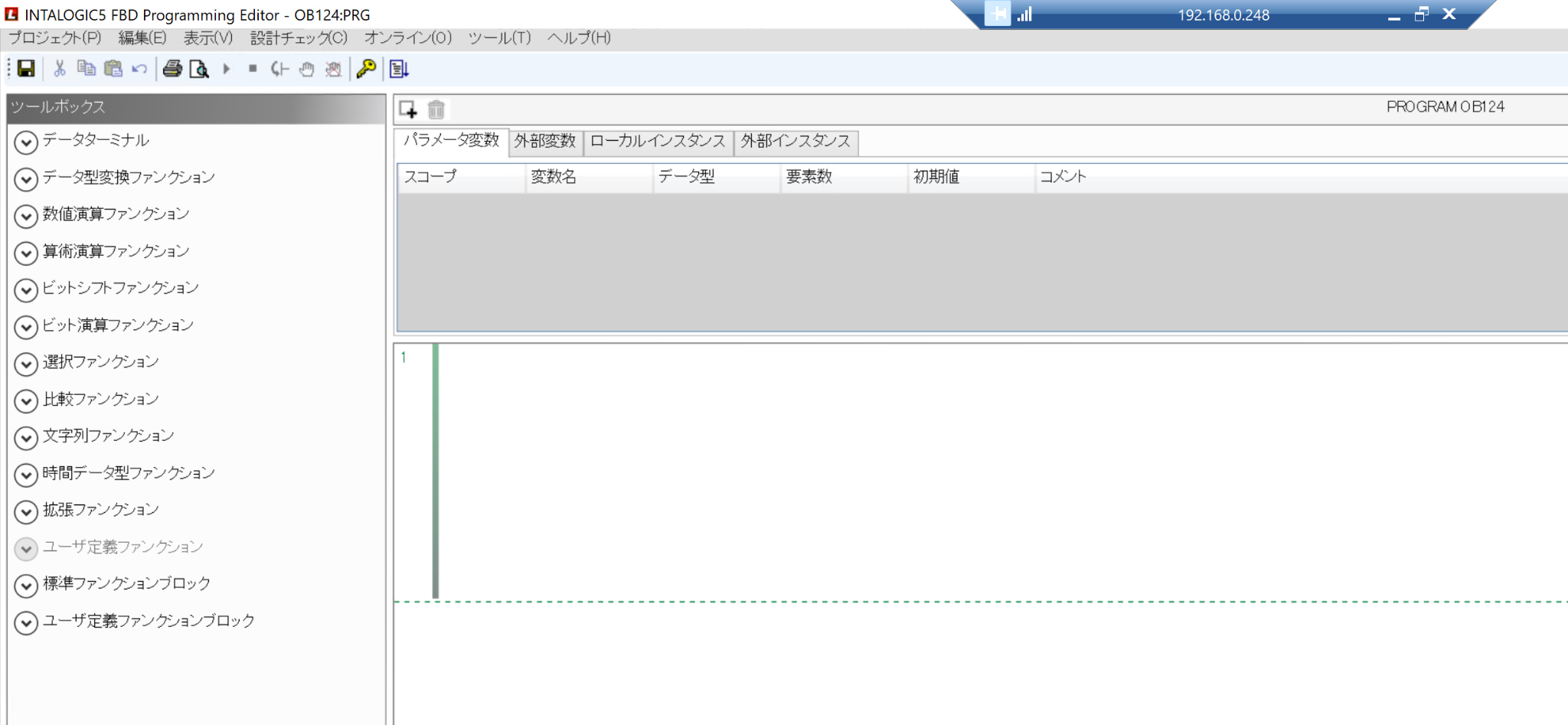This screenshot has width=1568, height=725.
Task: Open Print Preview with the magnifier page icon
Action: [199, 69]
